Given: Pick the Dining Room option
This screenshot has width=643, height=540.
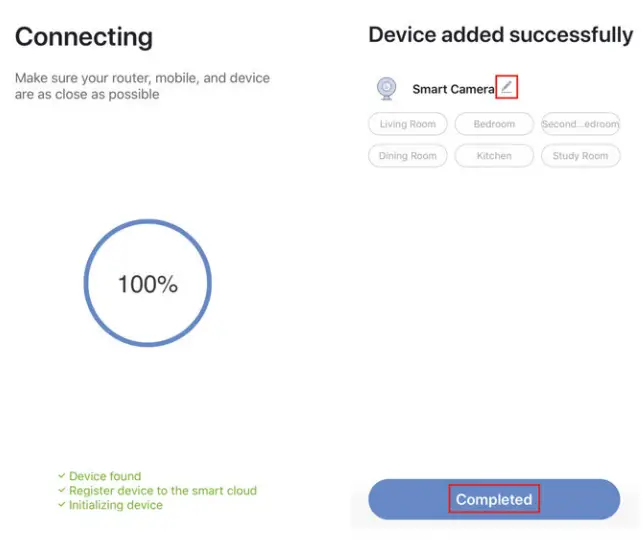Looking at the screenshot, I should point(408,156).
